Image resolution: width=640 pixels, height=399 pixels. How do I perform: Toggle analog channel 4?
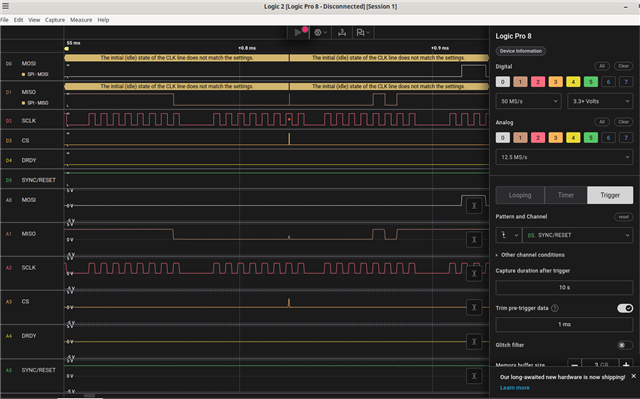point(573,137)
